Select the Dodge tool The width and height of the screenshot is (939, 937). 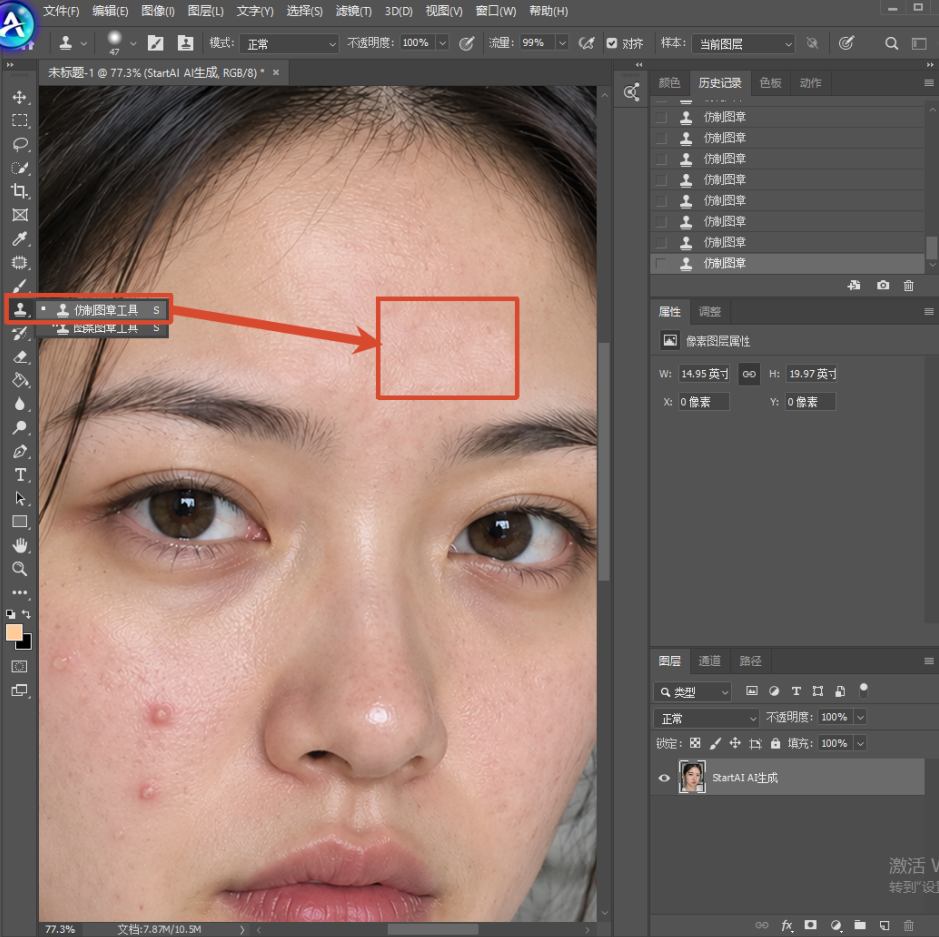point(20,427)
